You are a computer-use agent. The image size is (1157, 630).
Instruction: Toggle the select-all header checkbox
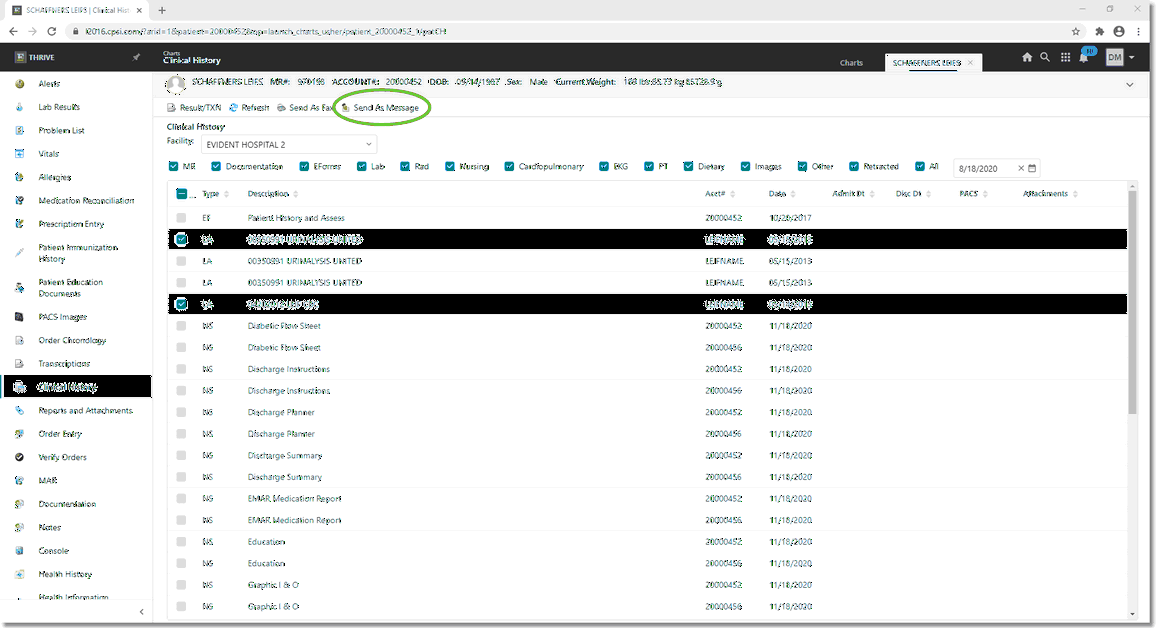(x=182, y=194)
